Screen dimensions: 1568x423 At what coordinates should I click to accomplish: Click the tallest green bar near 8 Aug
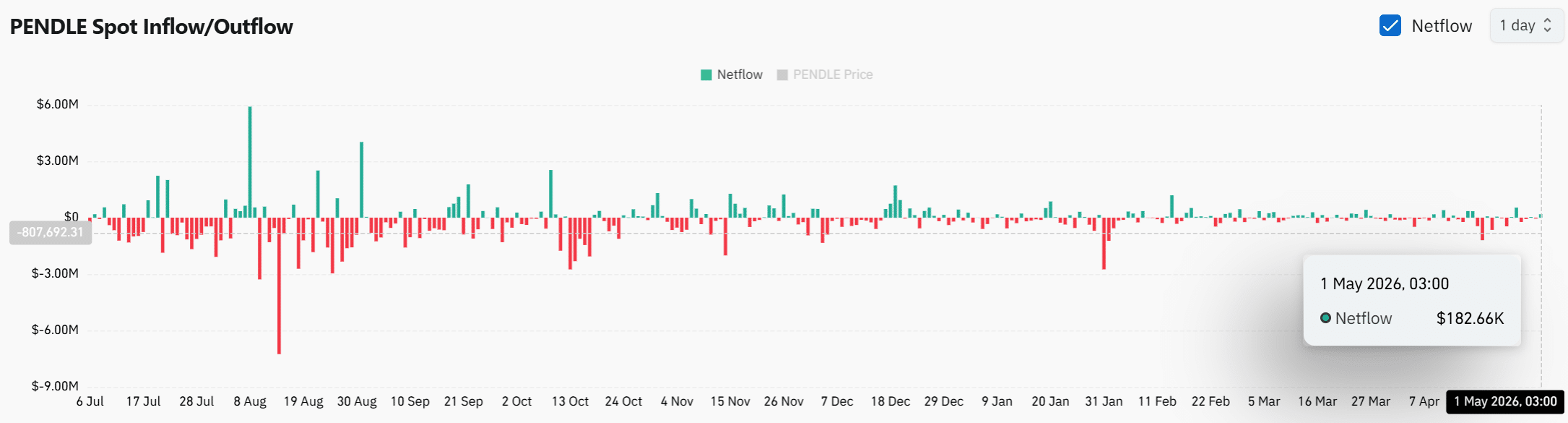[250, 162]
